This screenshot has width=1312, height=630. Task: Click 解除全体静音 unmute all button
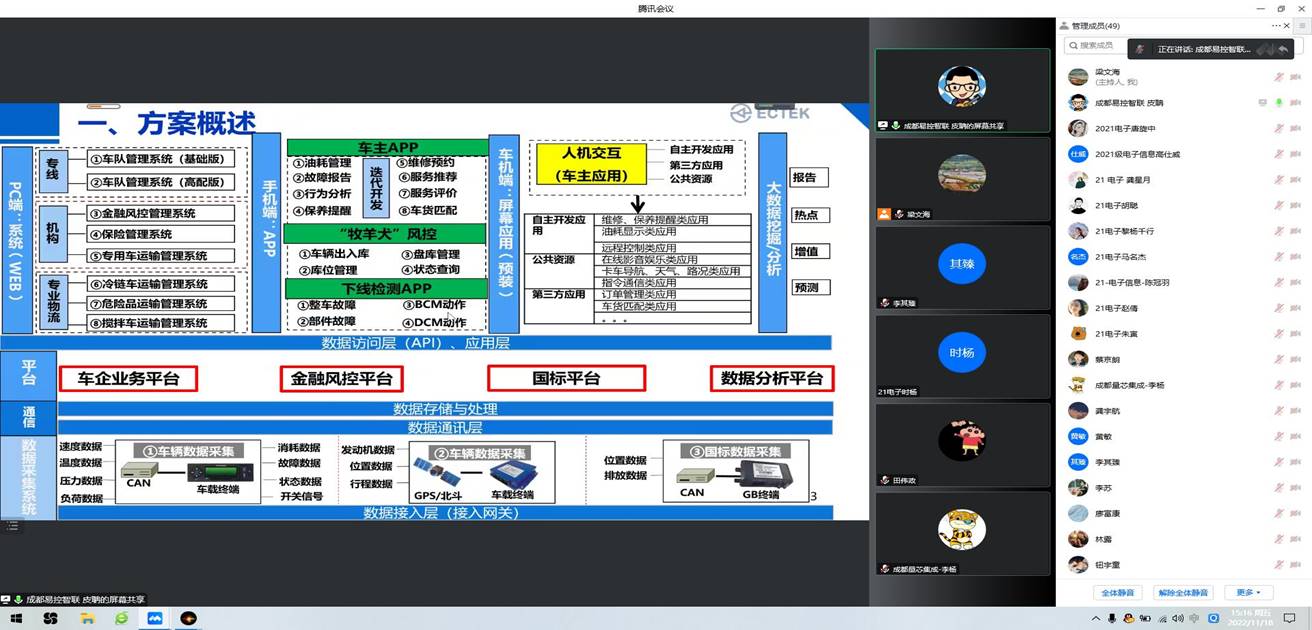1185,592
